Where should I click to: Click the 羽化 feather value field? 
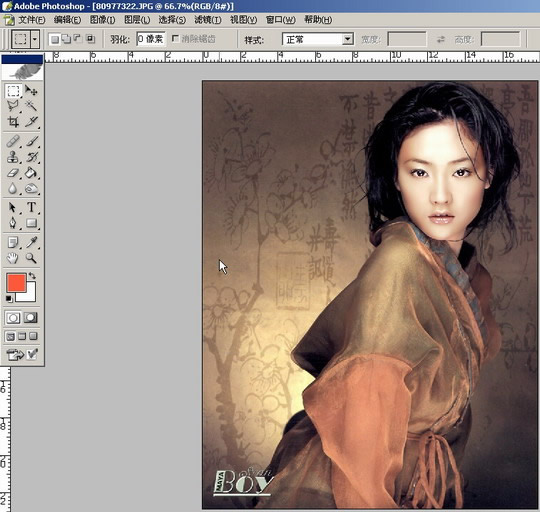tap(151, 39)
